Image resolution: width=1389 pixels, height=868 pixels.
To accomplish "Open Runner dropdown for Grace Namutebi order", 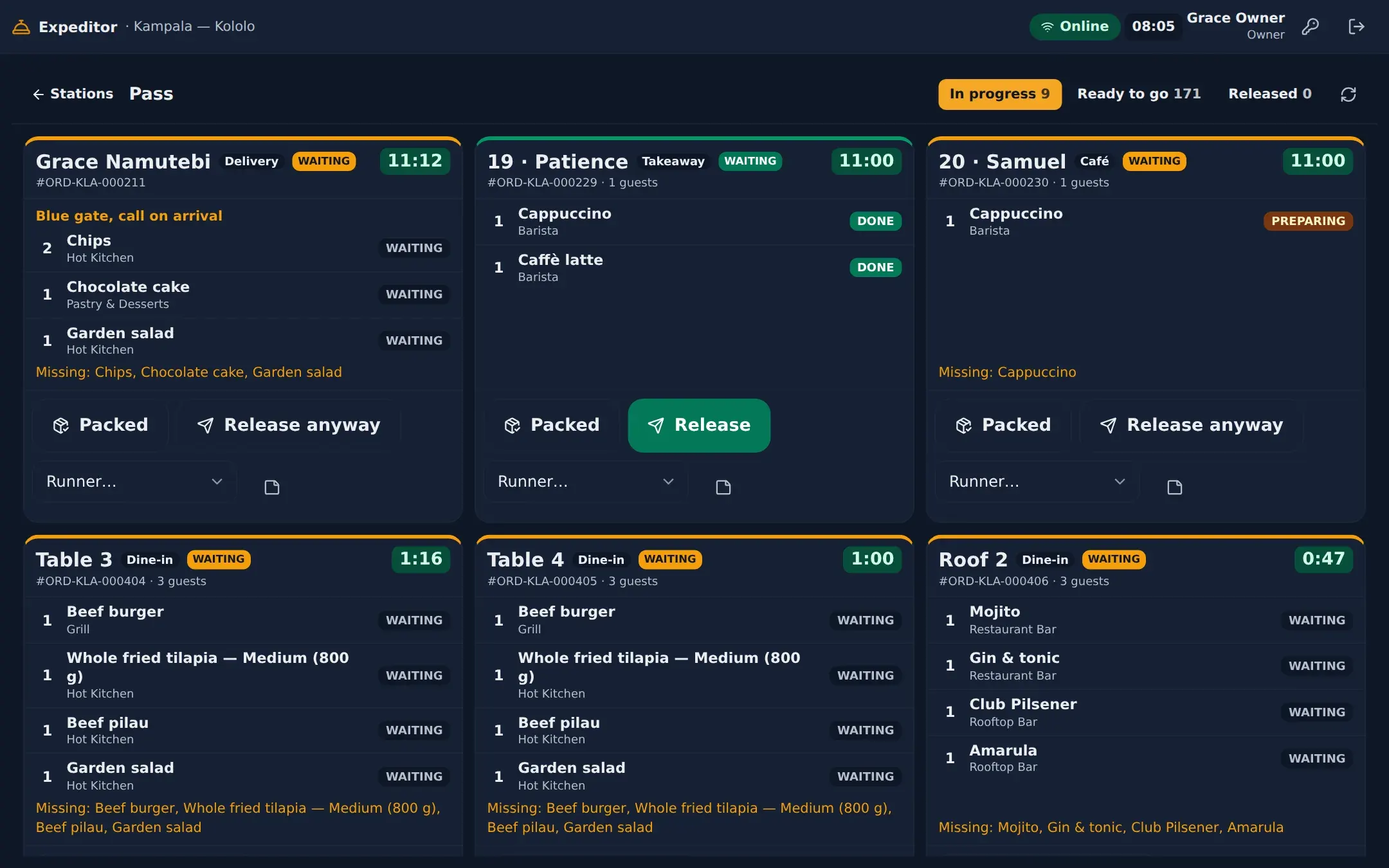I will [134, 482].
